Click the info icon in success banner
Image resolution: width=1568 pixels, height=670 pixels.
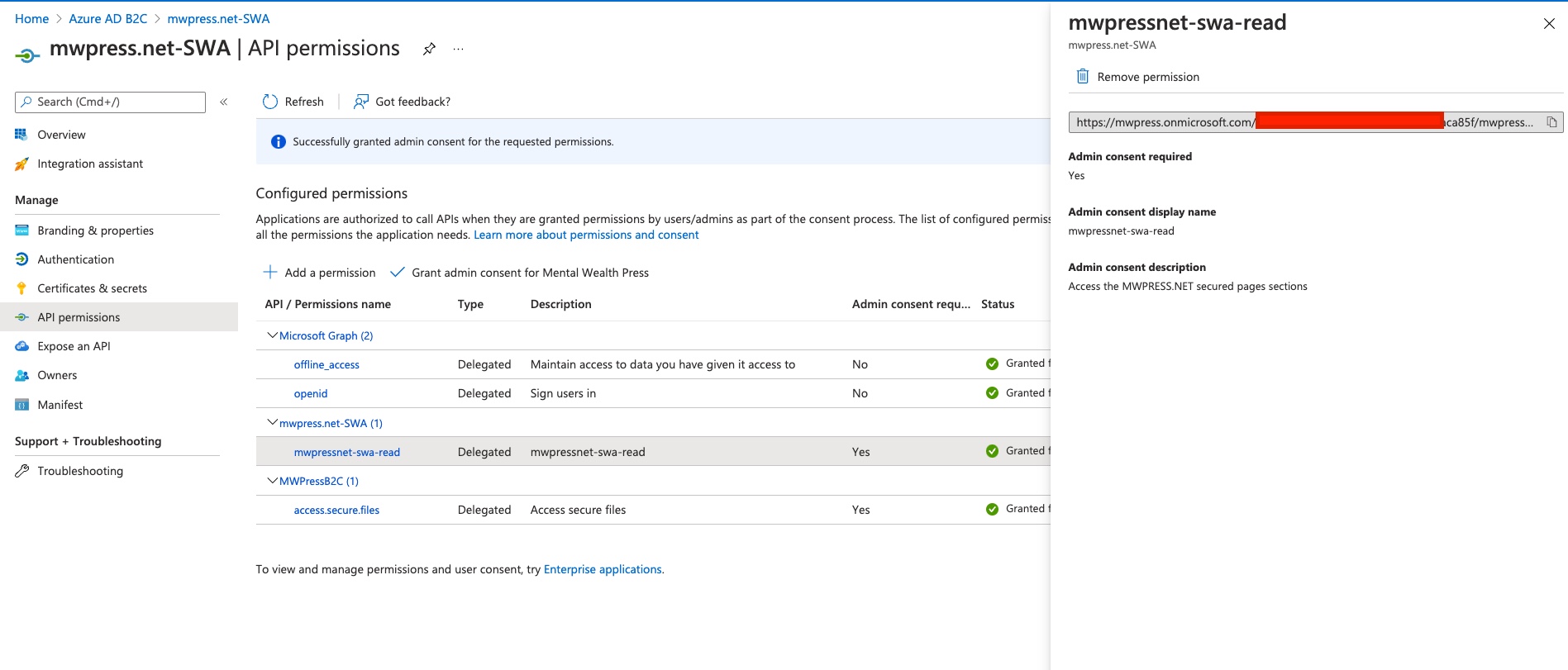tap(279, 141)
